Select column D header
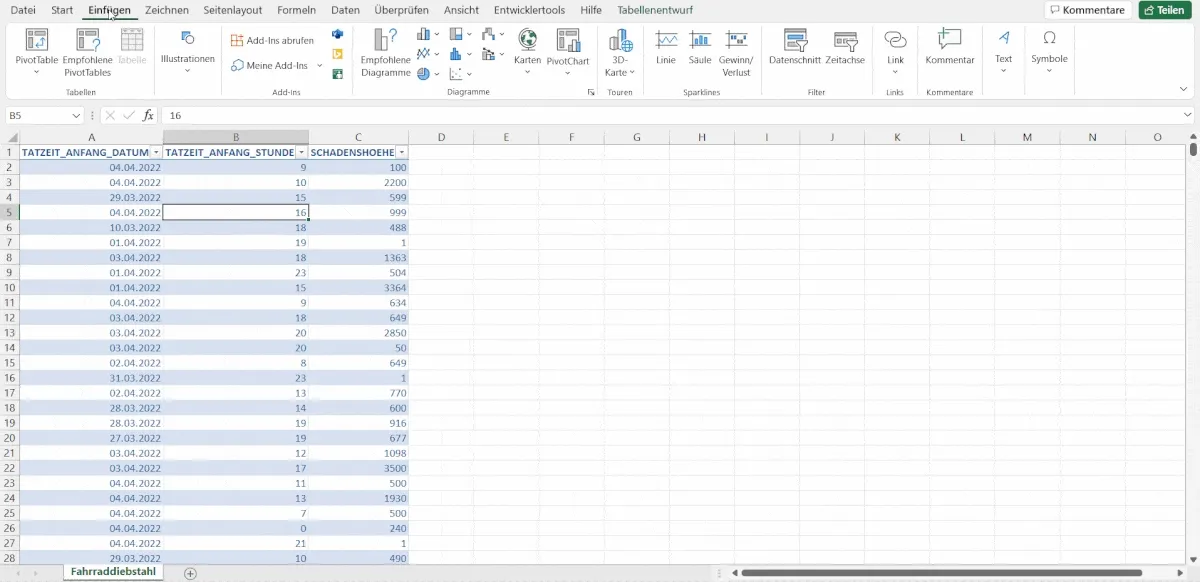This screenshot has height=582, width=1200. (441, 137)
